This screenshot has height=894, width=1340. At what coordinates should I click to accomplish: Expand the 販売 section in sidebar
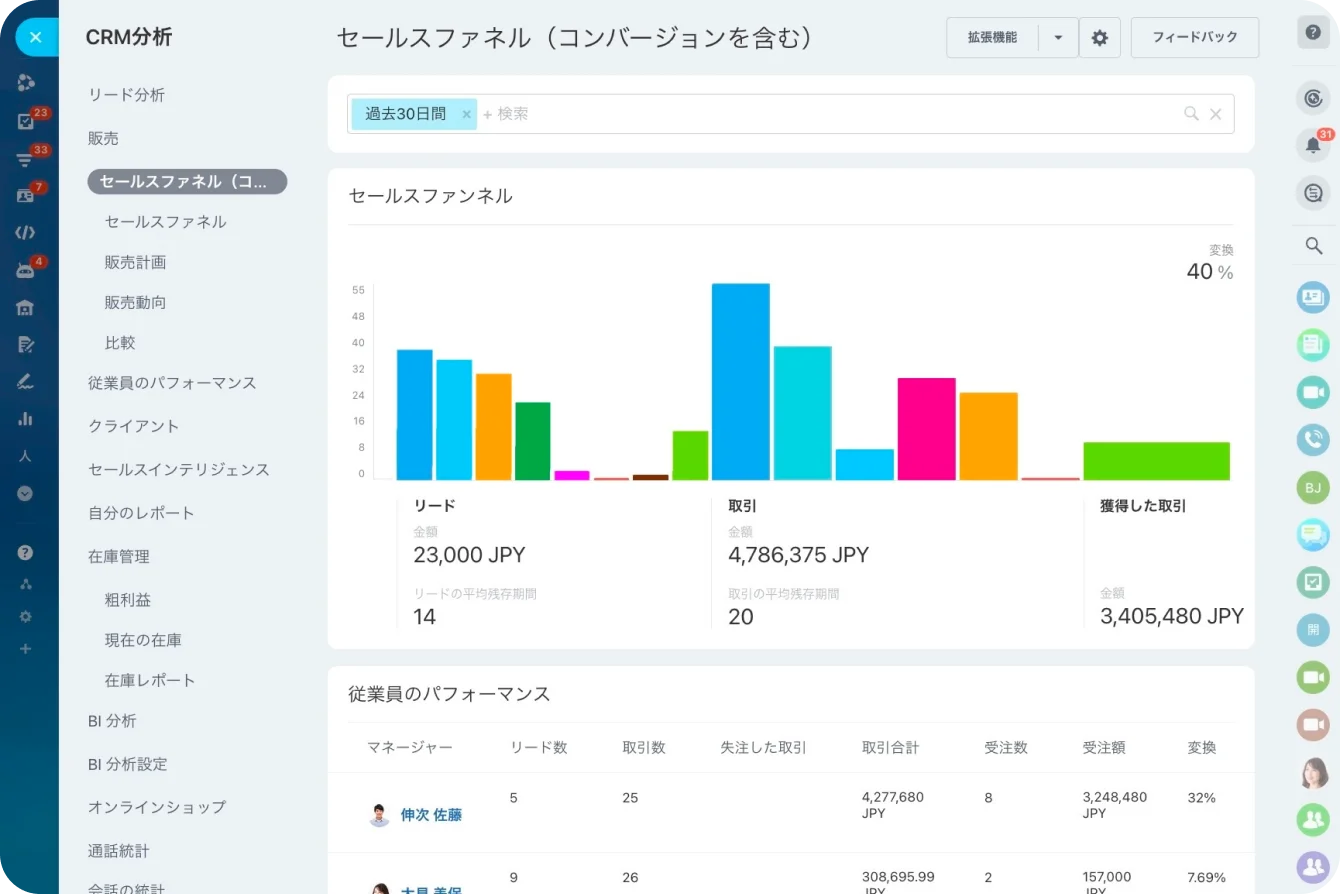(103, 138)
